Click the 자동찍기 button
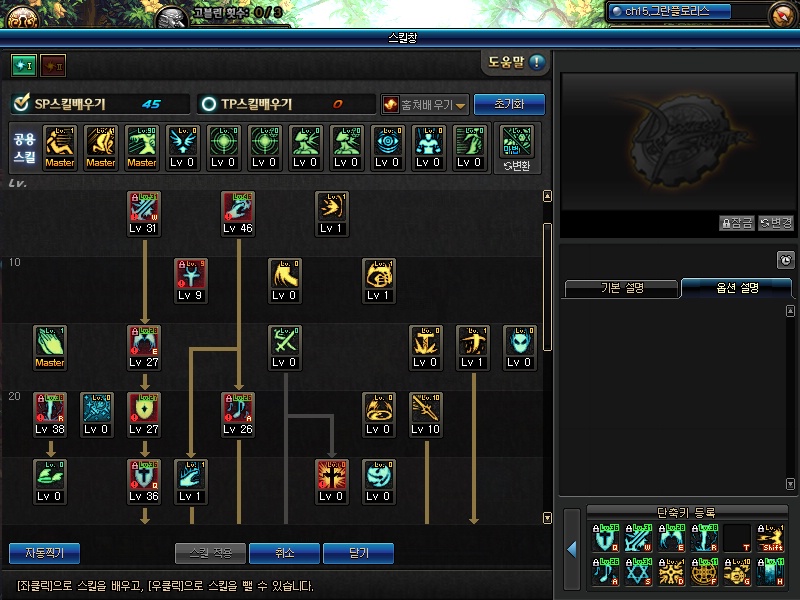 point(44,553)
